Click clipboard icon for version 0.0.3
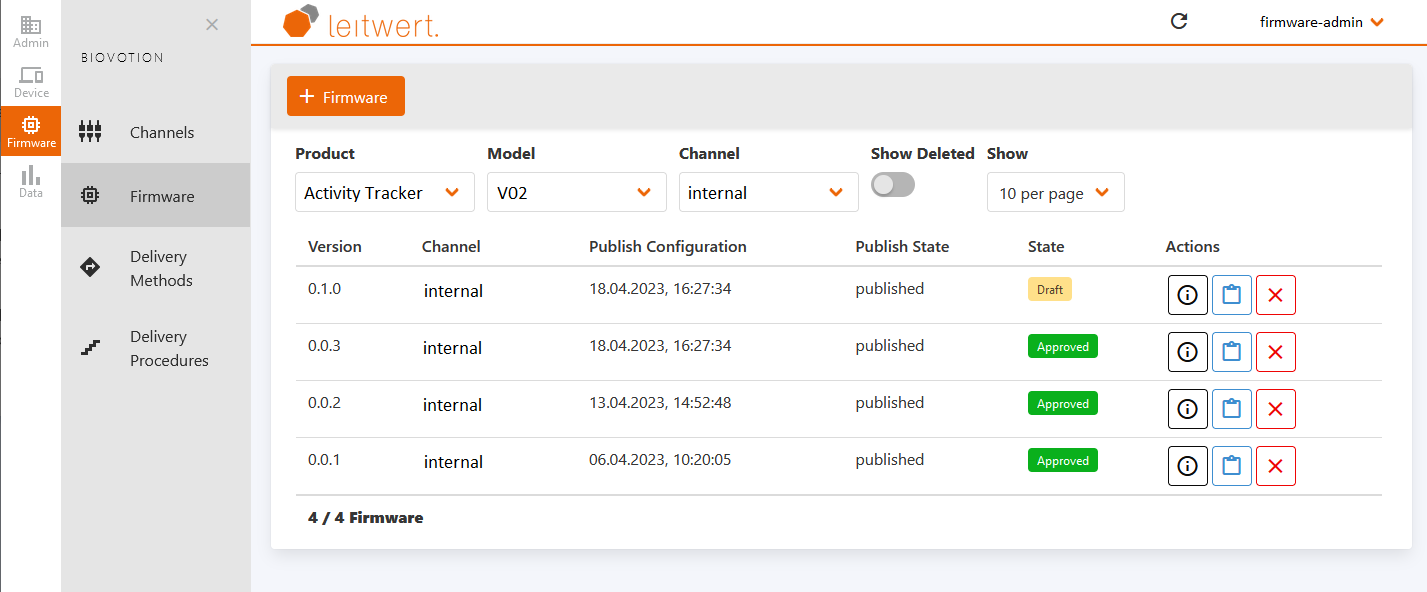 pos(1231,352)
